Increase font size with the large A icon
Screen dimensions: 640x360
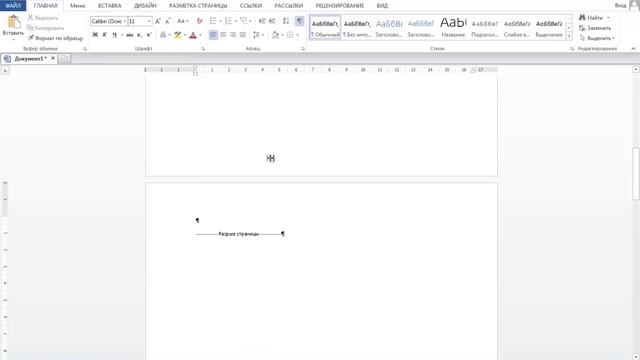(158, 21)
